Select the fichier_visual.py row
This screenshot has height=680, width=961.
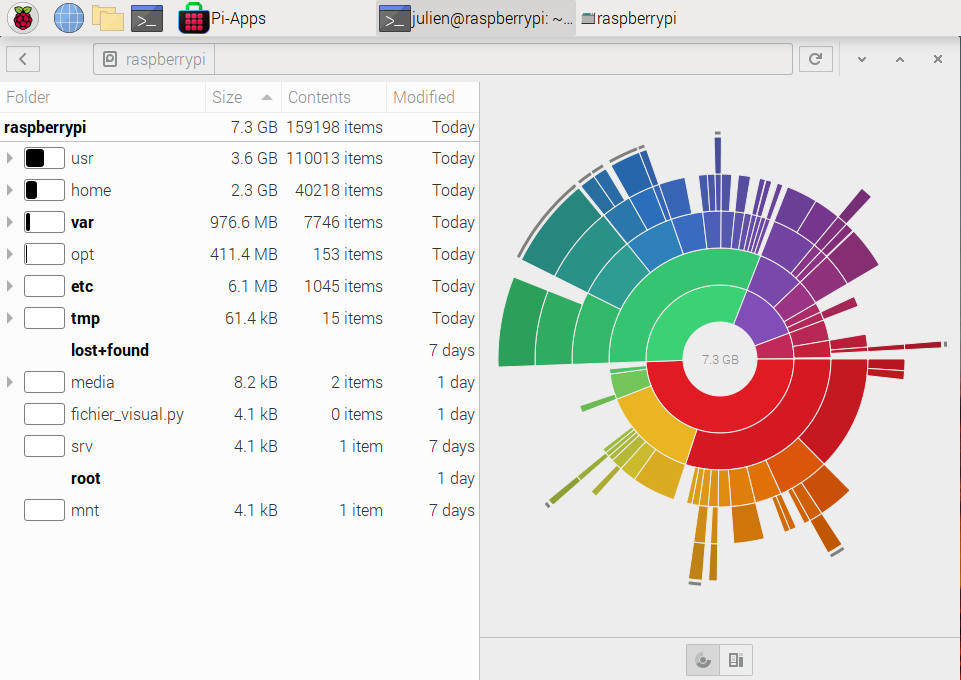[x=127, y=414]
